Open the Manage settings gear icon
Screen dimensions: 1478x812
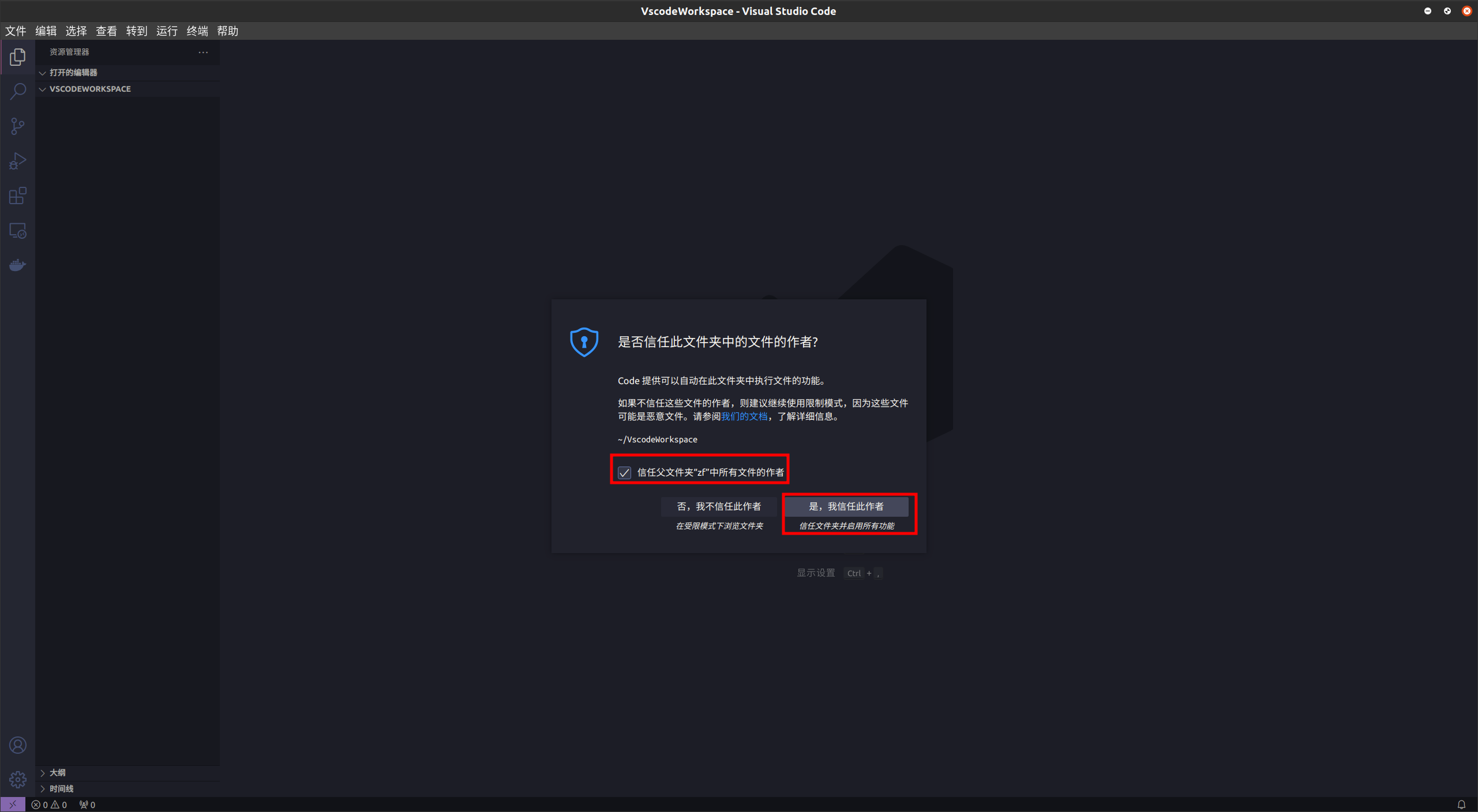[x=18, y=779]
